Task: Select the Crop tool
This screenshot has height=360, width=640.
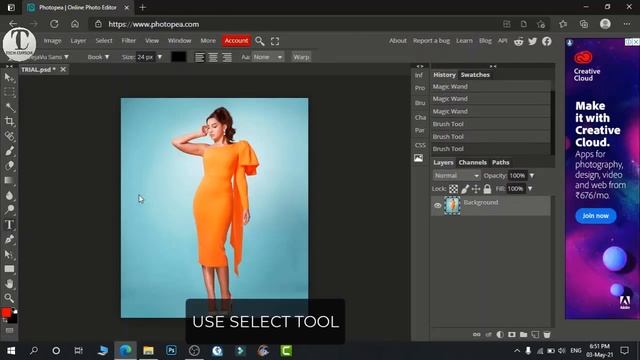Action: (9, 122)
